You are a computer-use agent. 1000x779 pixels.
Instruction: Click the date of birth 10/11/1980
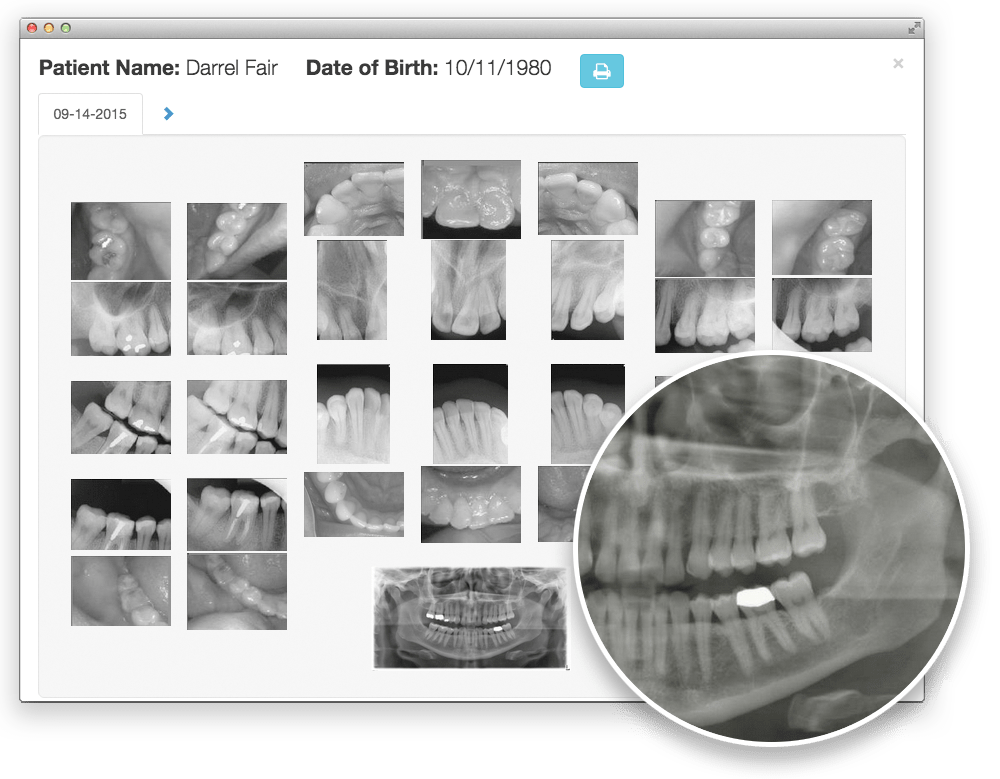[497, 68]
